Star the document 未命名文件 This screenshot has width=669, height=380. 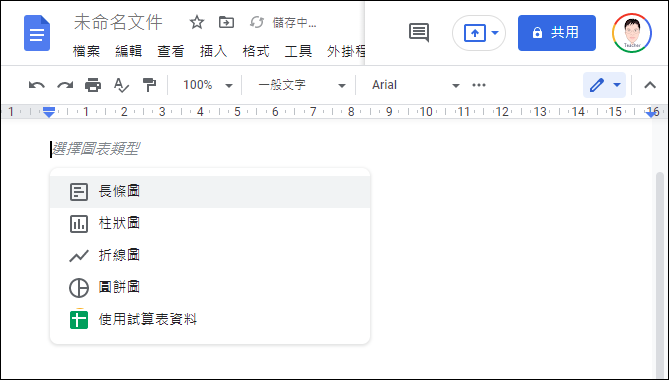(x=197, y=22)
